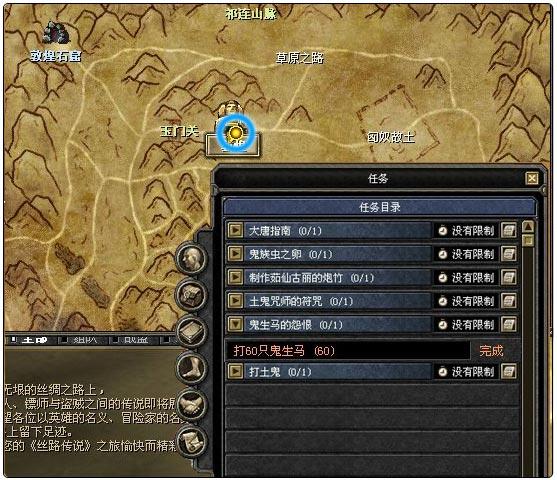Image resolution: width=557 pixels, height=480 pixels.
Task: Expand the 鬼族虫之卵 quest entry
Action: point(235,254)
